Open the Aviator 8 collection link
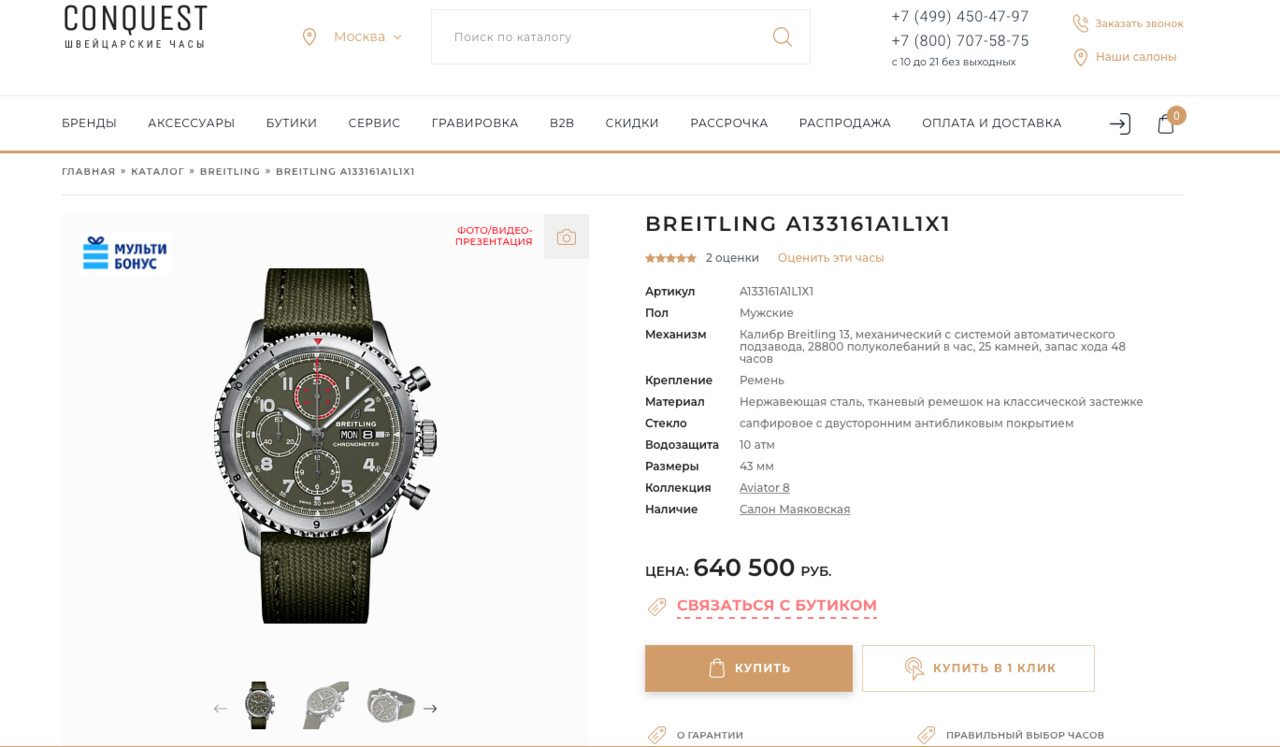Viewport: 1280px width, 747px height. tap(764, 488)
